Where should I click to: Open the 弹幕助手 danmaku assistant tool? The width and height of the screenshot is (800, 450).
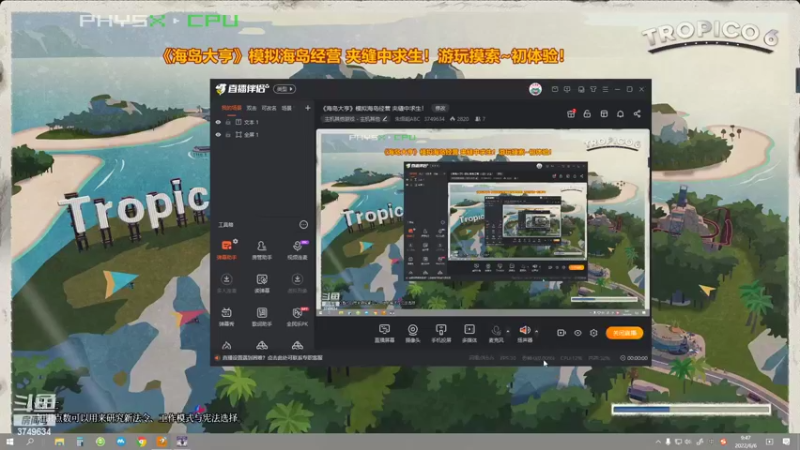point(227,250)
